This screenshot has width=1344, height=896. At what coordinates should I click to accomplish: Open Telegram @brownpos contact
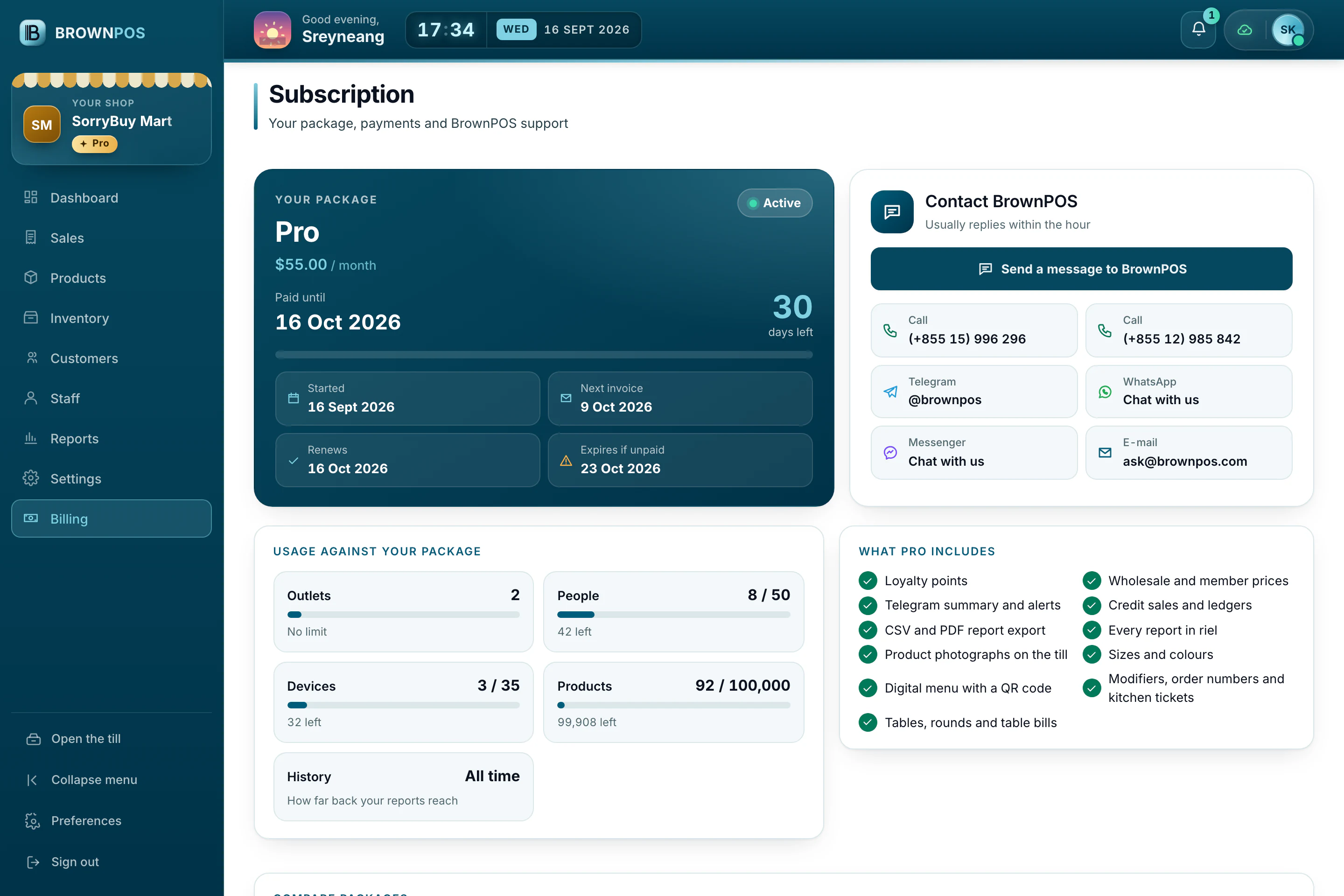coord(974,392)
